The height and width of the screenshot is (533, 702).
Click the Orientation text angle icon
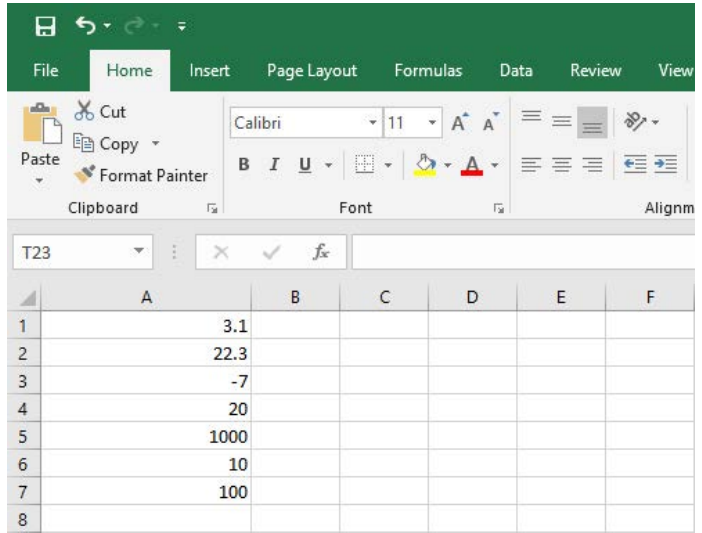click(x=634, y=121)
